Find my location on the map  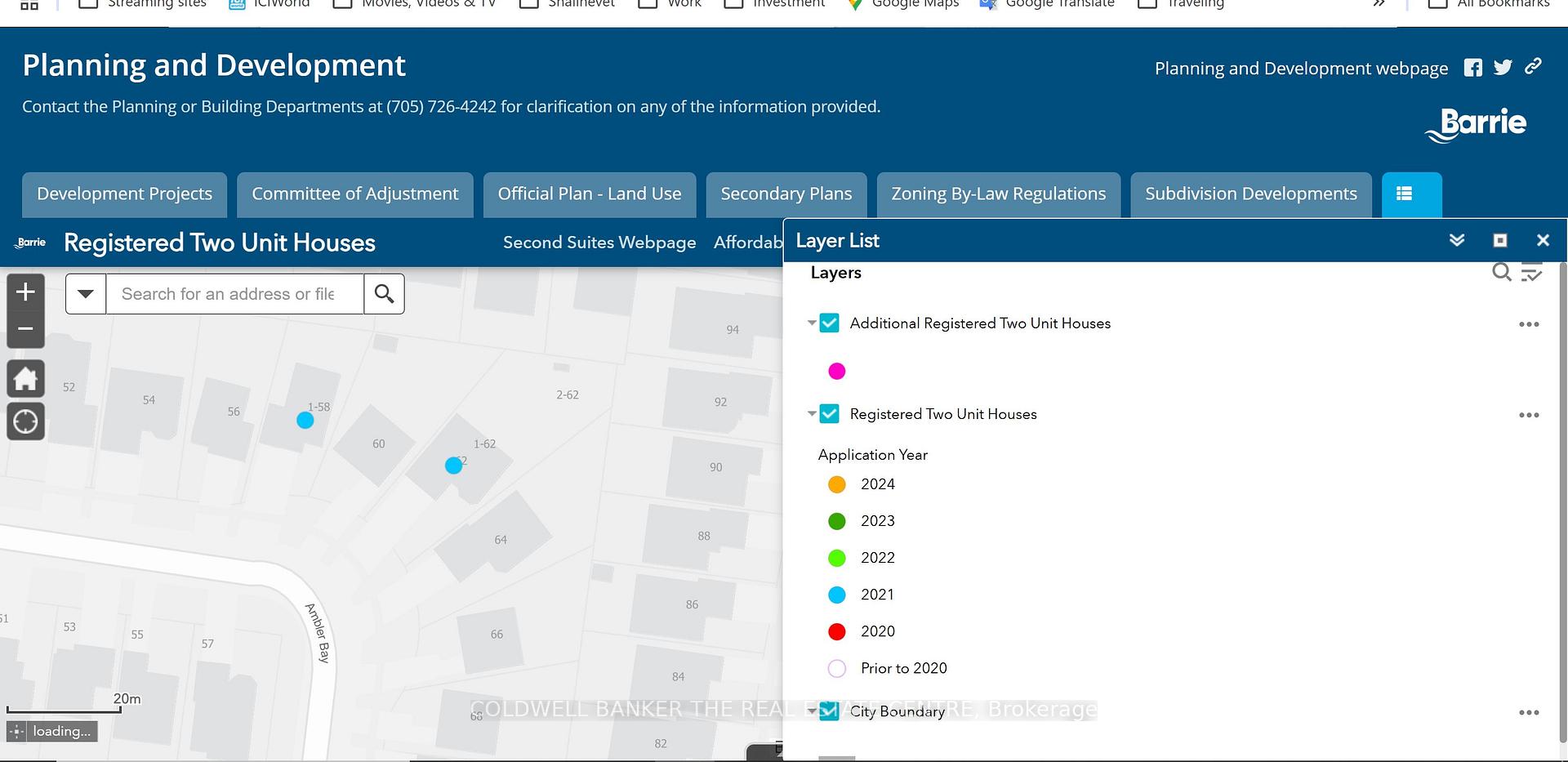[x=25, y=421]
